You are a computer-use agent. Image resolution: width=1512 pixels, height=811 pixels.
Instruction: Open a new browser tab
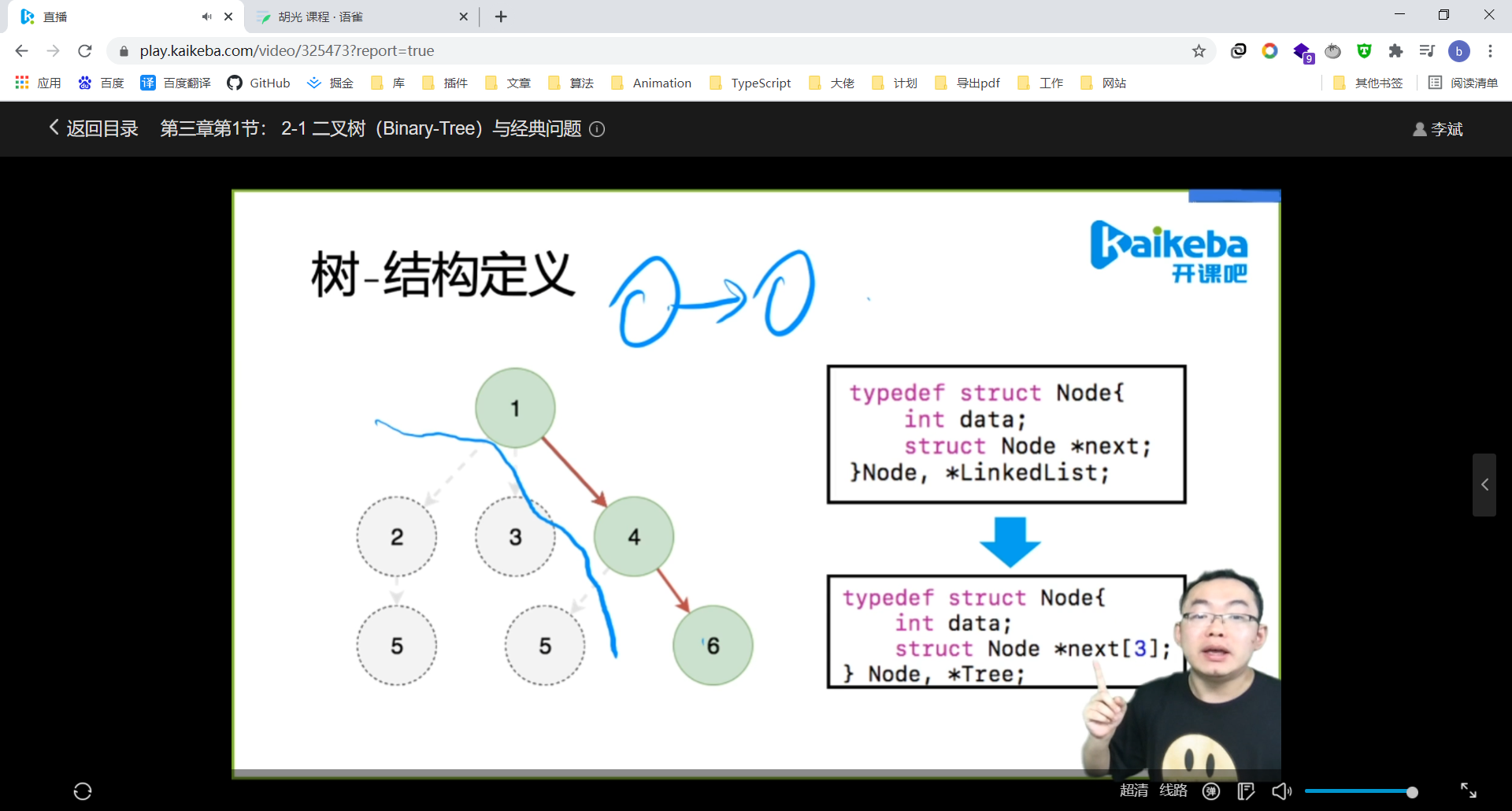(501, 17)
